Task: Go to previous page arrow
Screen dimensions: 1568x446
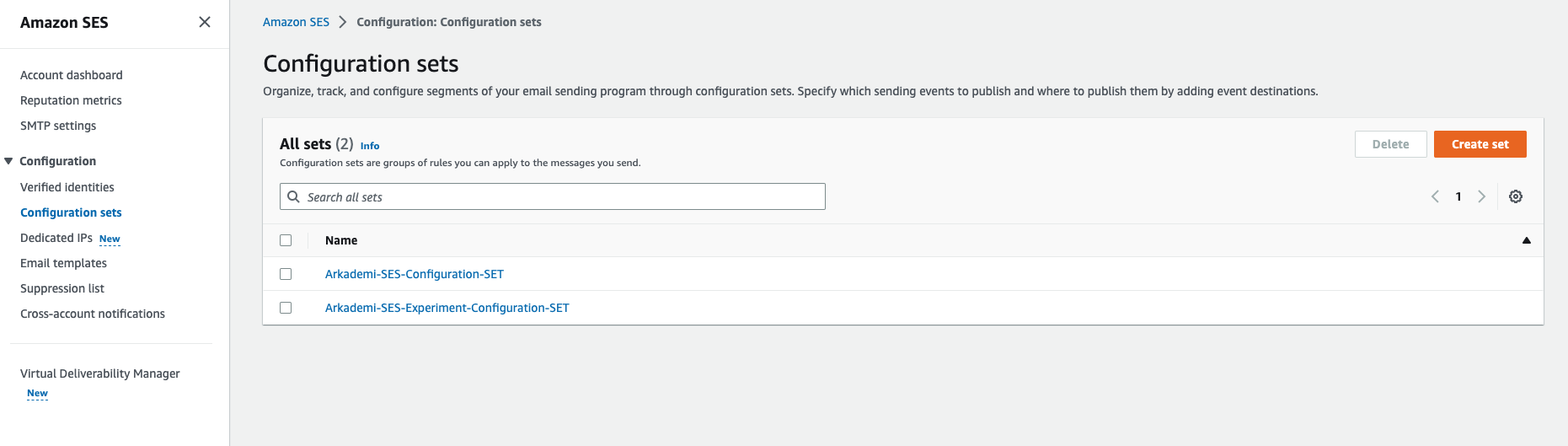Action: click(1435, 196)
